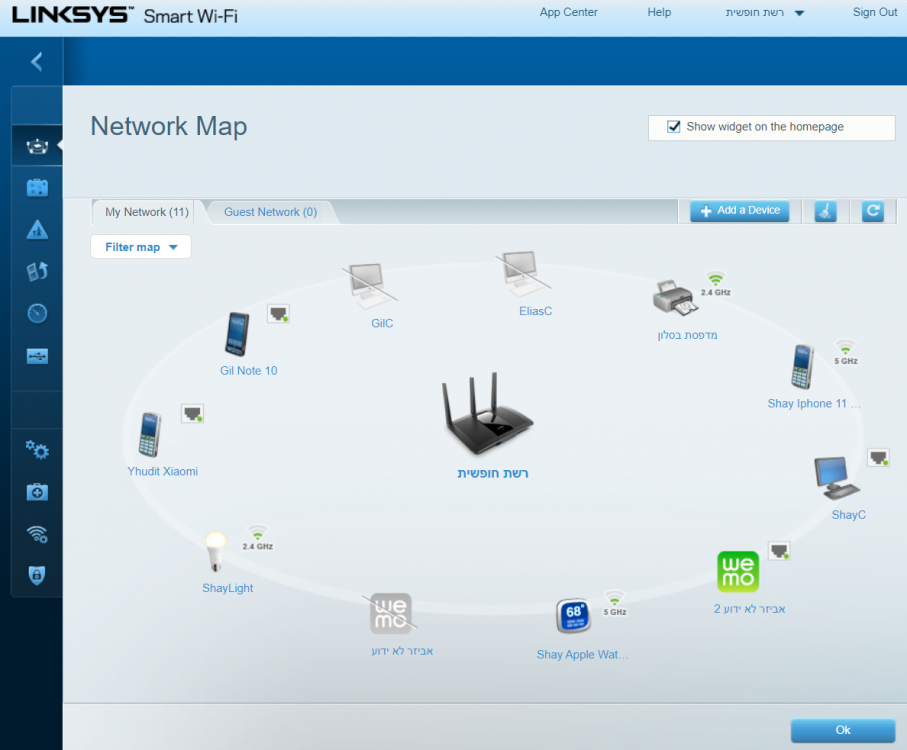Click the Sign Out link
This screenshot has width=907, height=750.
click(x=875, y=12)
